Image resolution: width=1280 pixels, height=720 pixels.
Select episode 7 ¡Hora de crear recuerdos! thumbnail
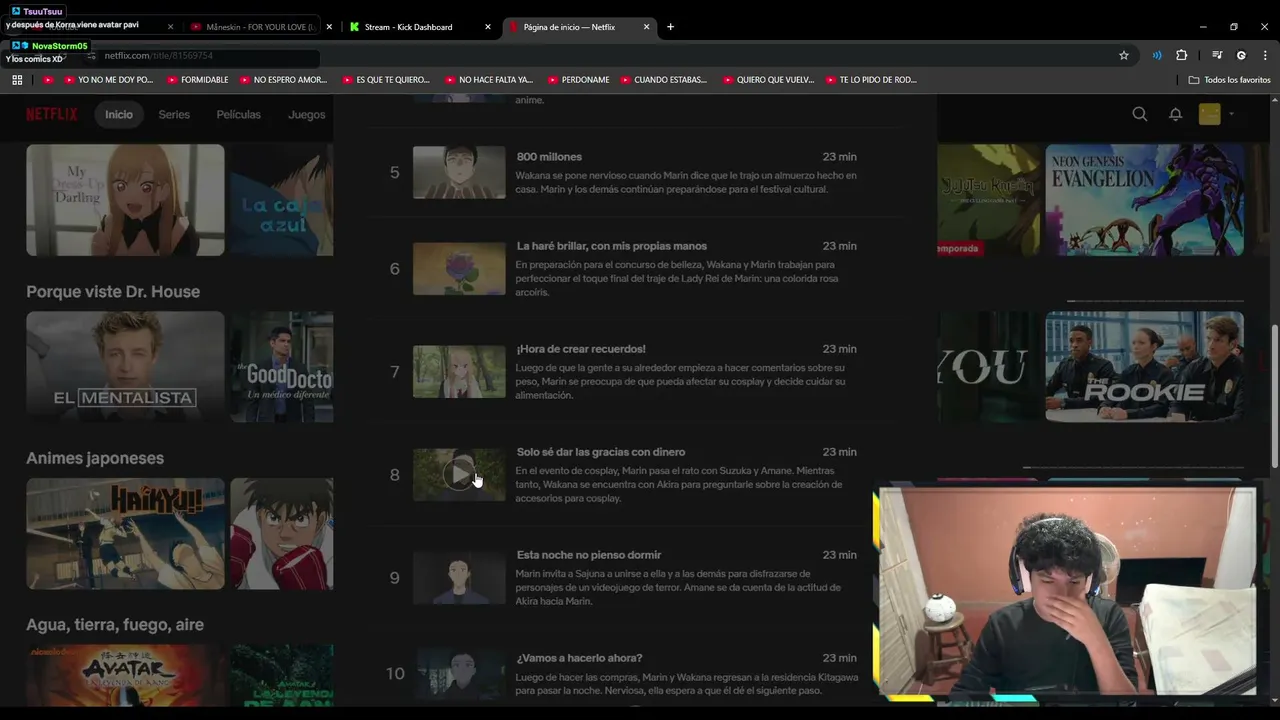[x=459, y=371]
